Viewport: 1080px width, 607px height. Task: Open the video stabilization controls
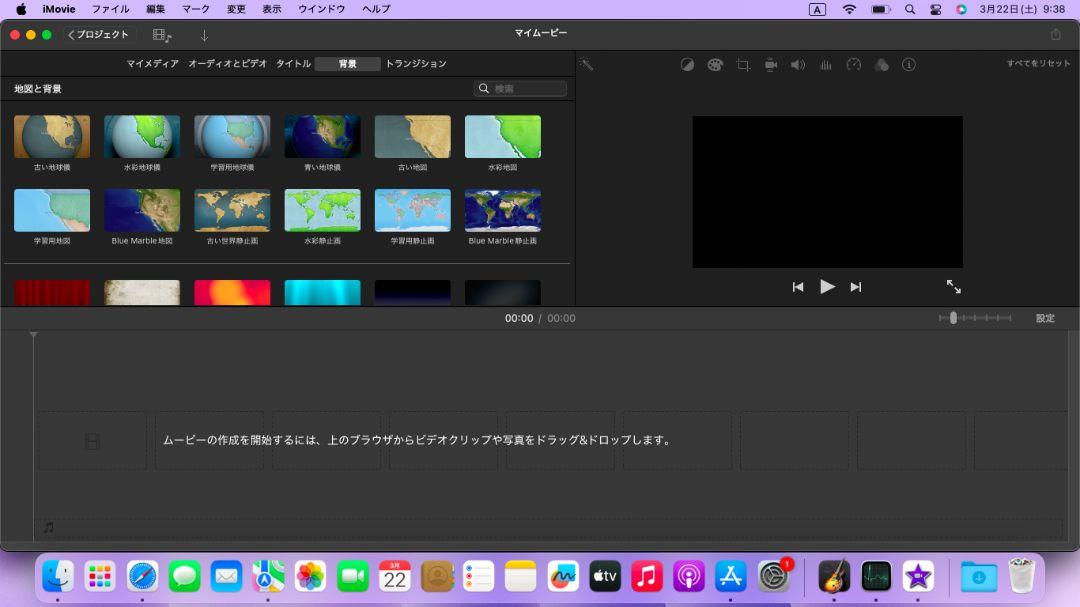(x=771, y=65)
